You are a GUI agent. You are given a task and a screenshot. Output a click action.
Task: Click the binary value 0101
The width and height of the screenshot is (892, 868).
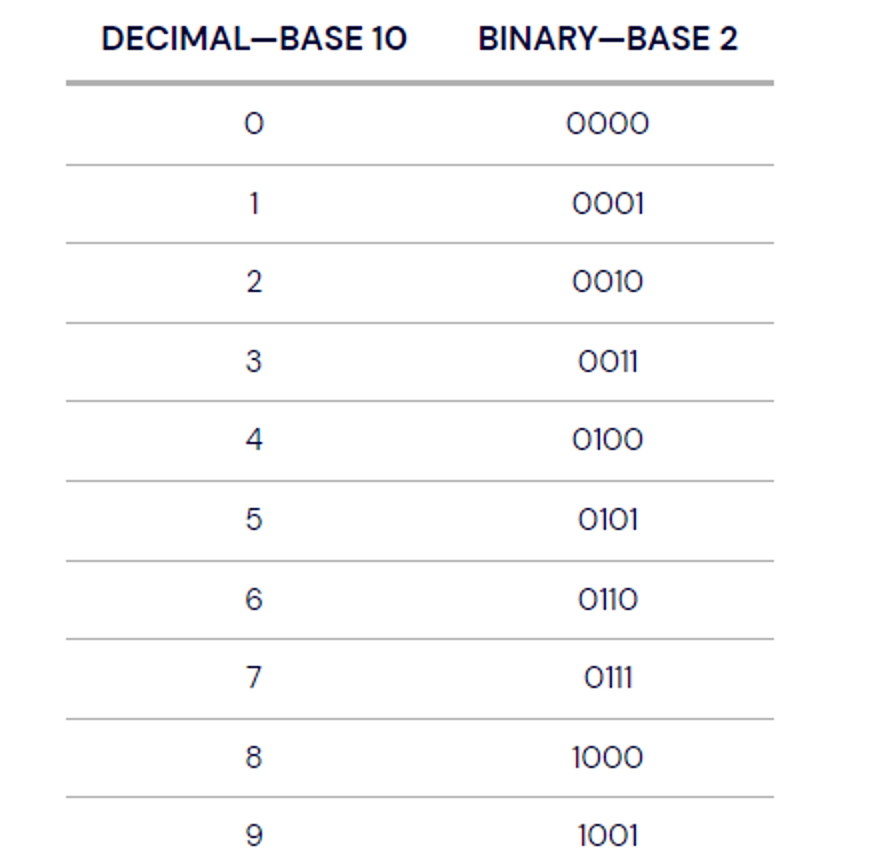[608, 519]
